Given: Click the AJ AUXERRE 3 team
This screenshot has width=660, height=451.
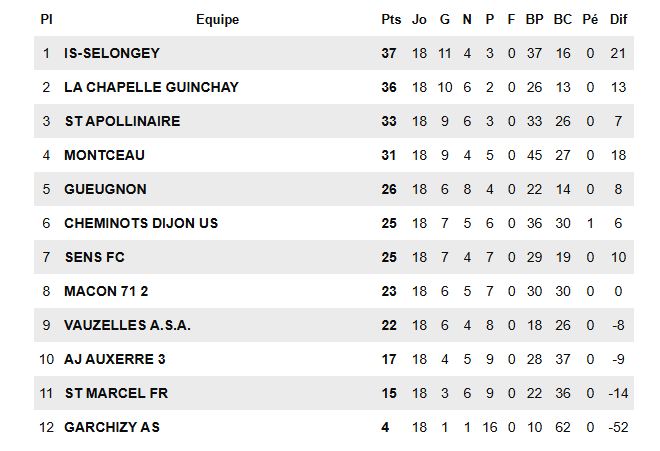Looking at the screenshot, I should (115, 359).
